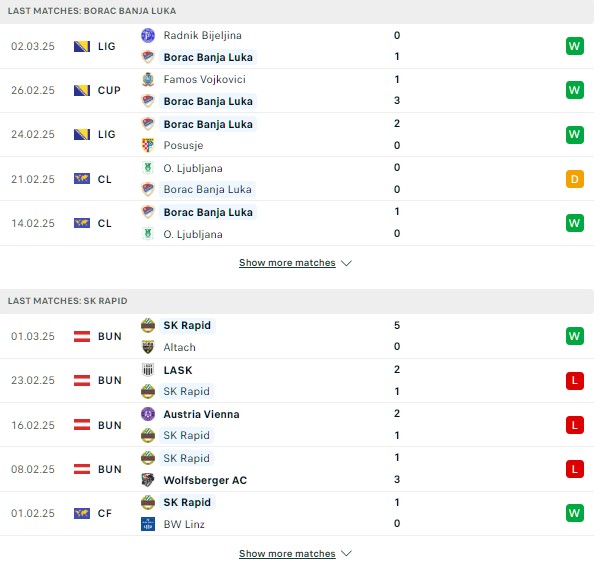Viewport: 598px width, 567px height.
Task: Open Show more matches under Borac section
Action: [287, 263]
